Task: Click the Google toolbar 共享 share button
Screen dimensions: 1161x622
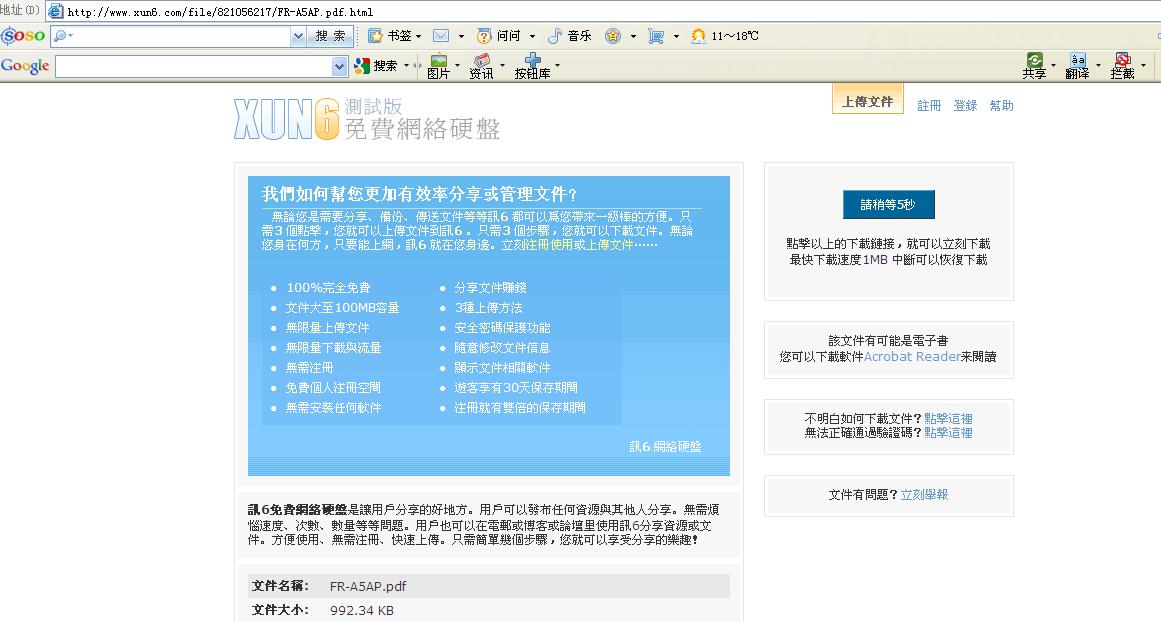Action: click(x=1034, y=66)
